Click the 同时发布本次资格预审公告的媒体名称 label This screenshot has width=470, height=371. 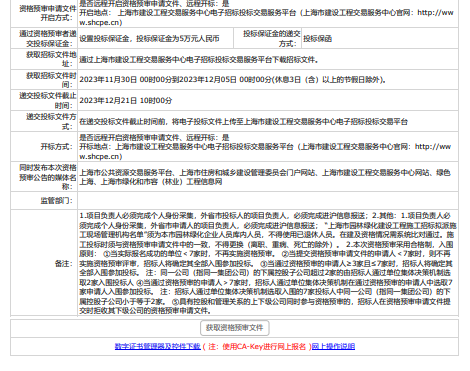coord(48,177)
